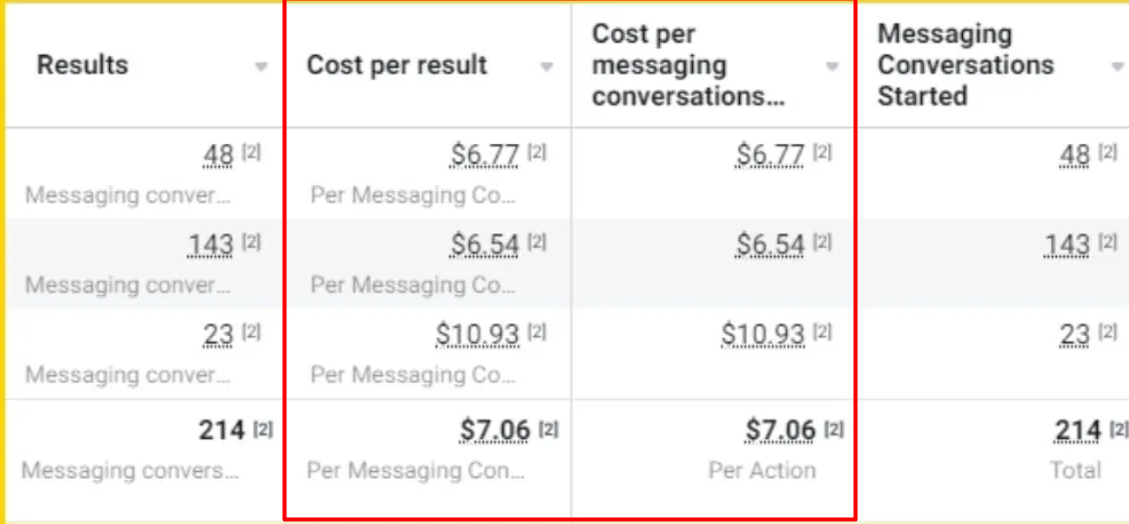This screenshot has height=524, width=1129.
Task: Sort by the Cost per result header
Action: [396, 65]
